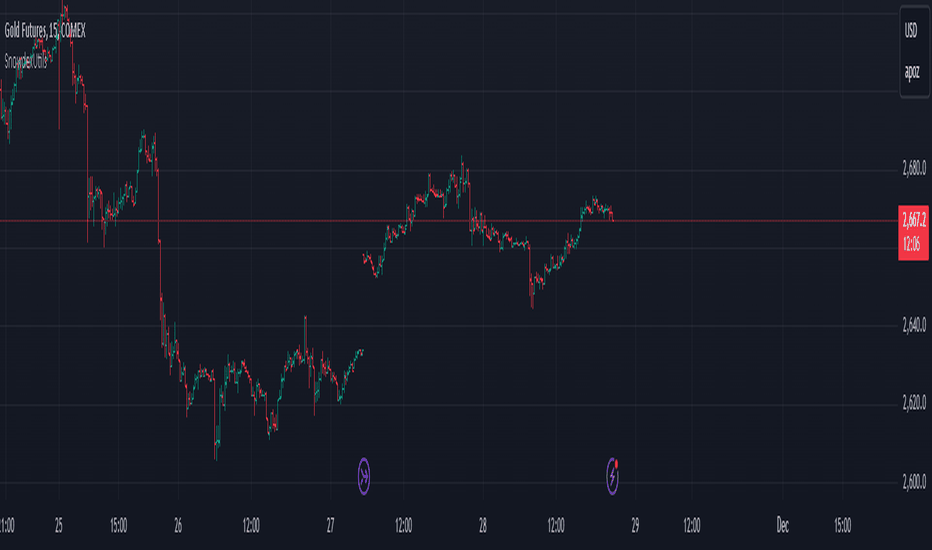
Task: Click the Dec date label on time axis
Action: (x=783, y=525)
